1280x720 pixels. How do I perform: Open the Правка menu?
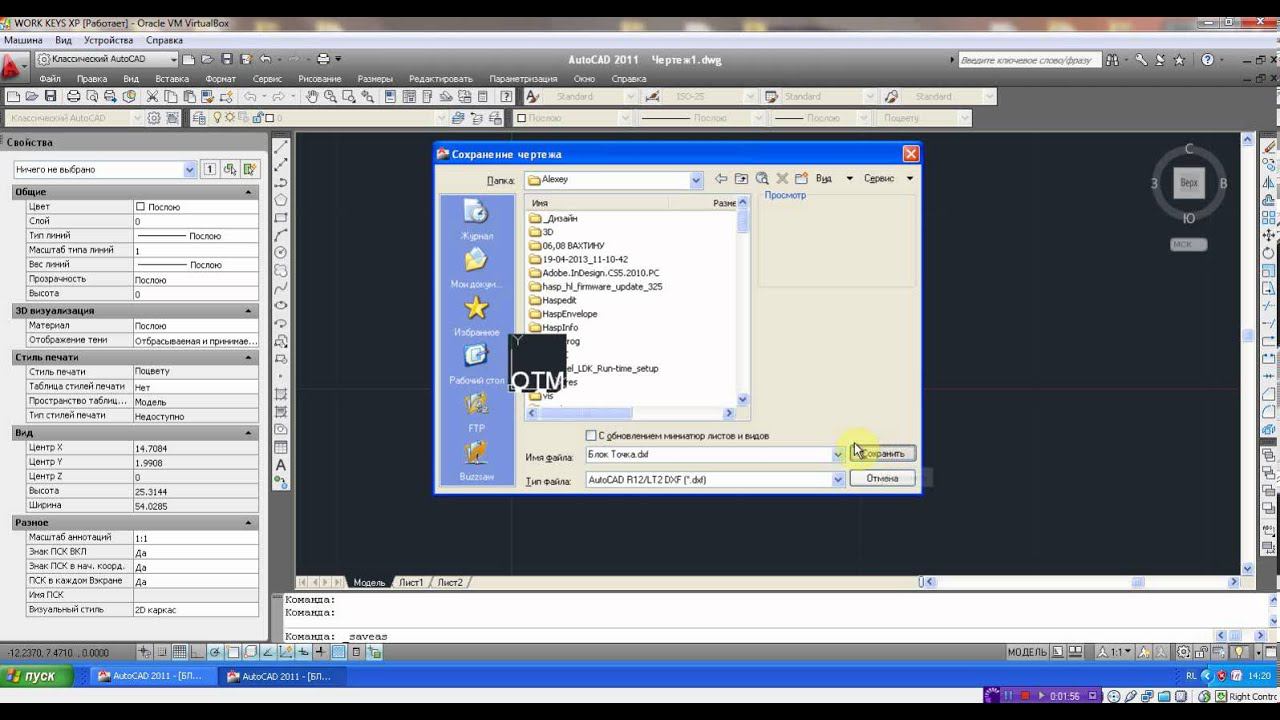92,79
